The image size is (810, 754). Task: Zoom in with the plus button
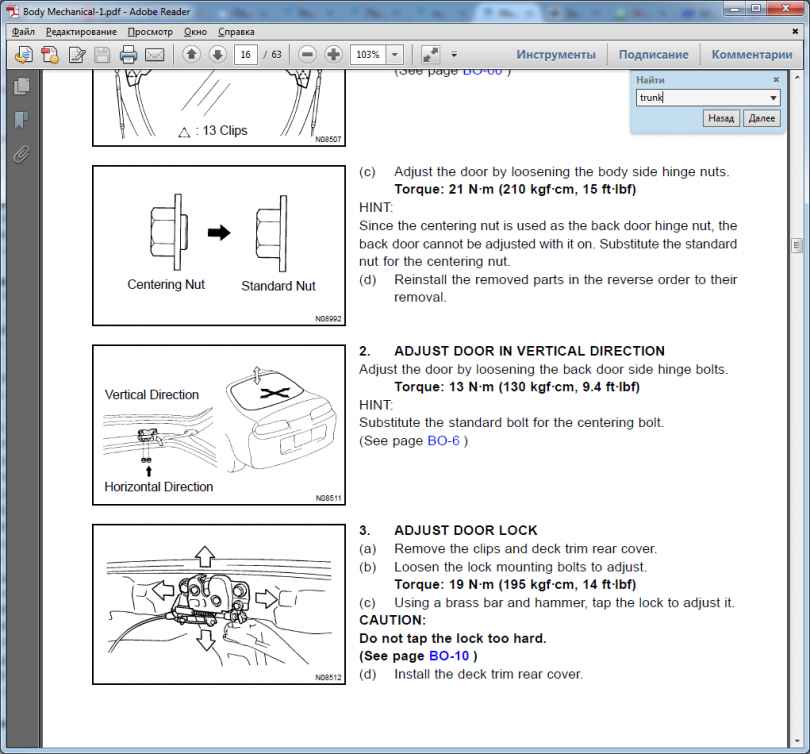coord(334,54)
